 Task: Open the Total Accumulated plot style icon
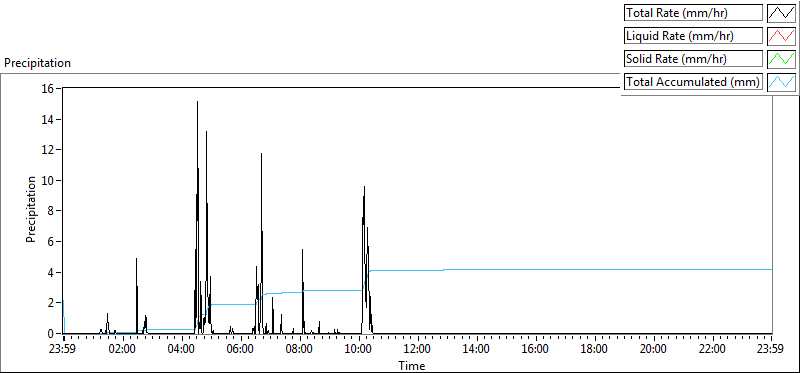pyautogui.click(x=781, y=82)
